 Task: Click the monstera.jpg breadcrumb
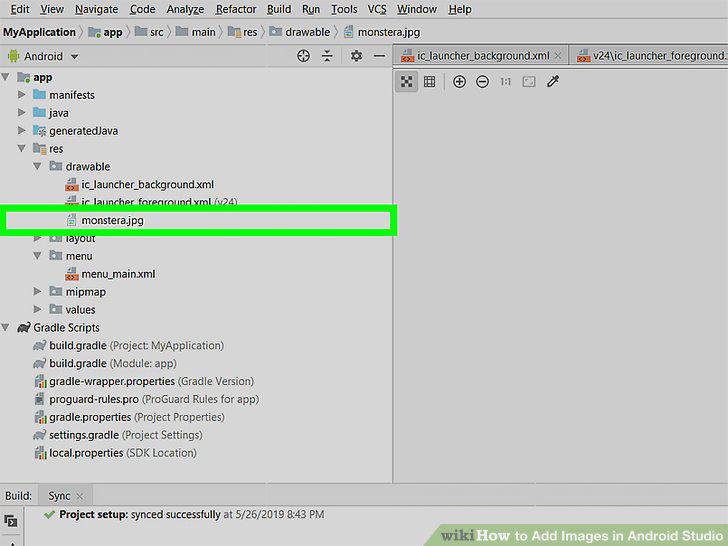click(x=382, y=32)
